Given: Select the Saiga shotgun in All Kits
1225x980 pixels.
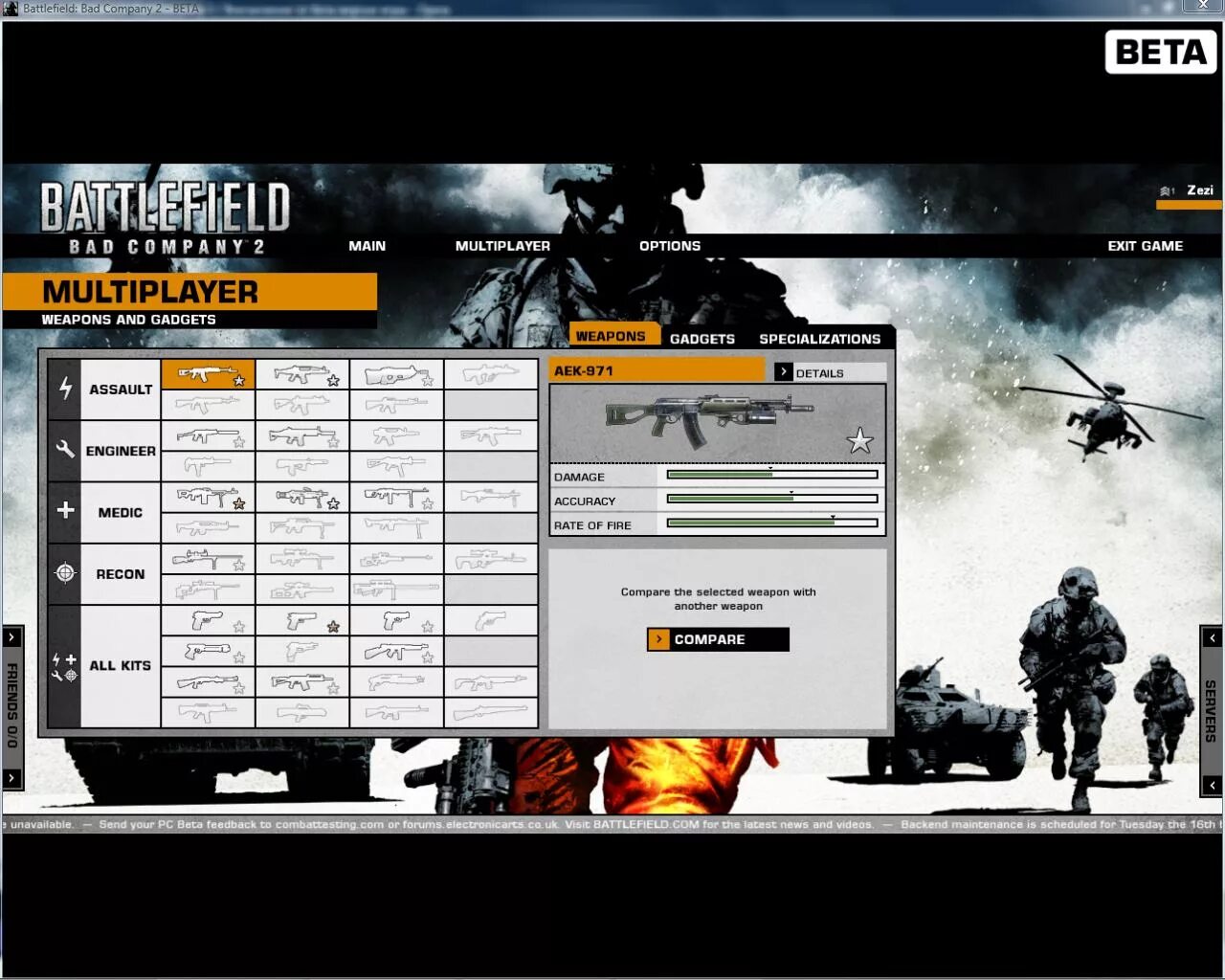Looking at the screenshot, I should click(302, 682).
